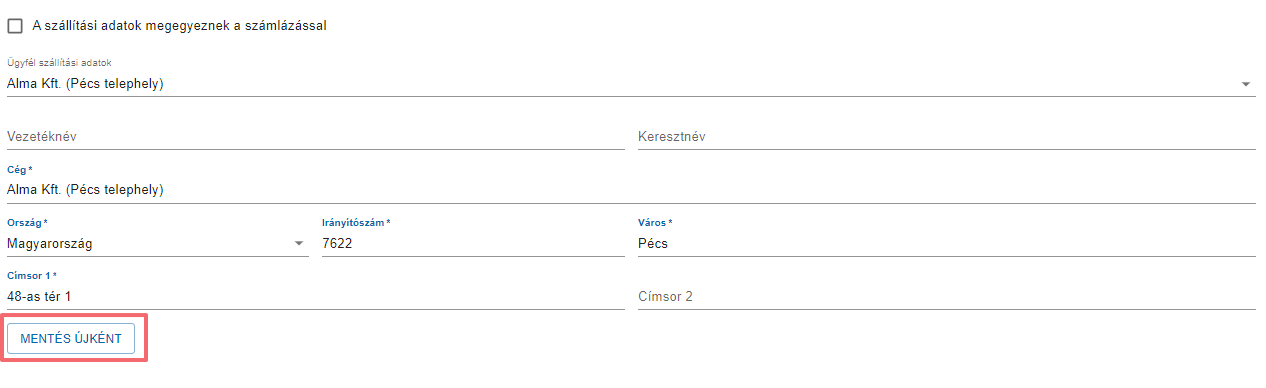Expand Ügyfél szállítási adatok dropdown arrow

(x=1246, y=84)
